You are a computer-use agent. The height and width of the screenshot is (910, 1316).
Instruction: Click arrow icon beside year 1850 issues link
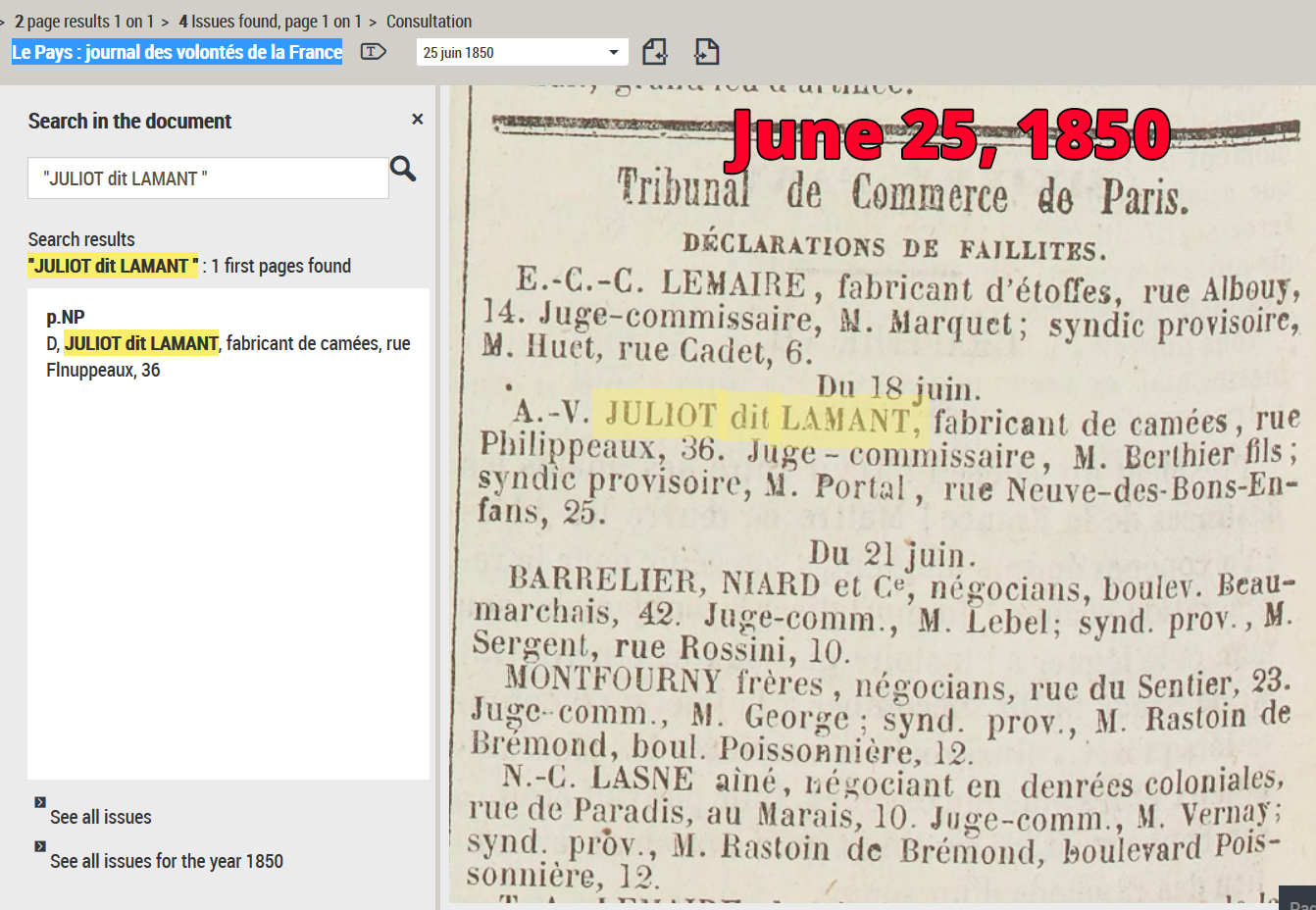pyautogui.click(x=40, y=846)
